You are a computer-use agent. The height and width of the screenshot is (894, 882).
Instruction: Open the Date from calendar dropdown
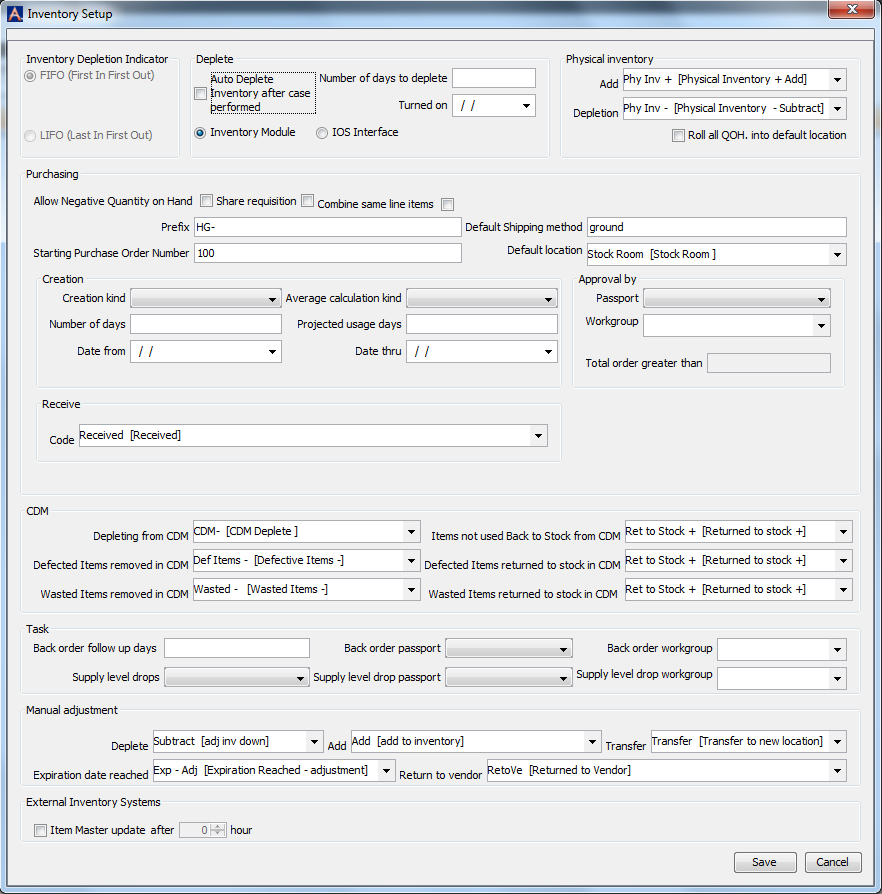point(274,351)
